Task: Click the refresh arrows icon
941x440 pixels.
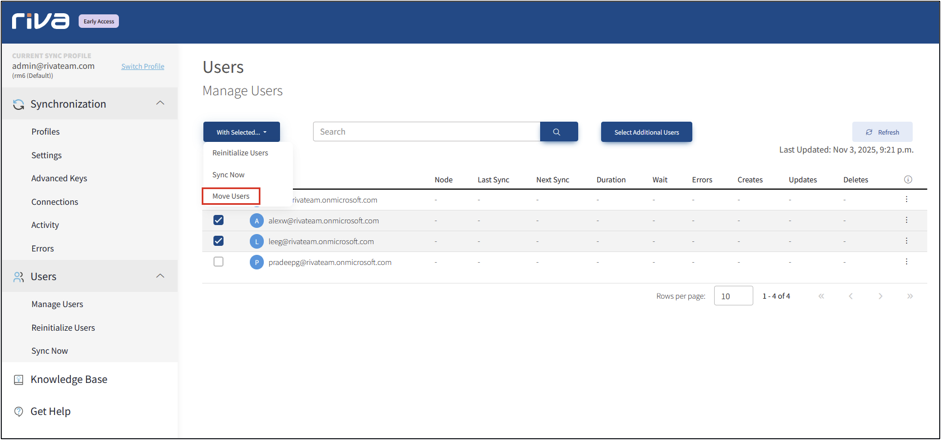Action: 868,132
